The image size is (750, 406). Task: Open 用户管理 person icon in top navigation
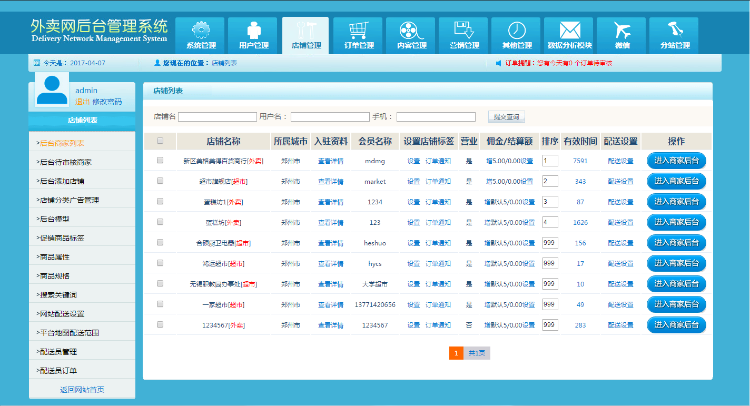click(x=254, y=30)
